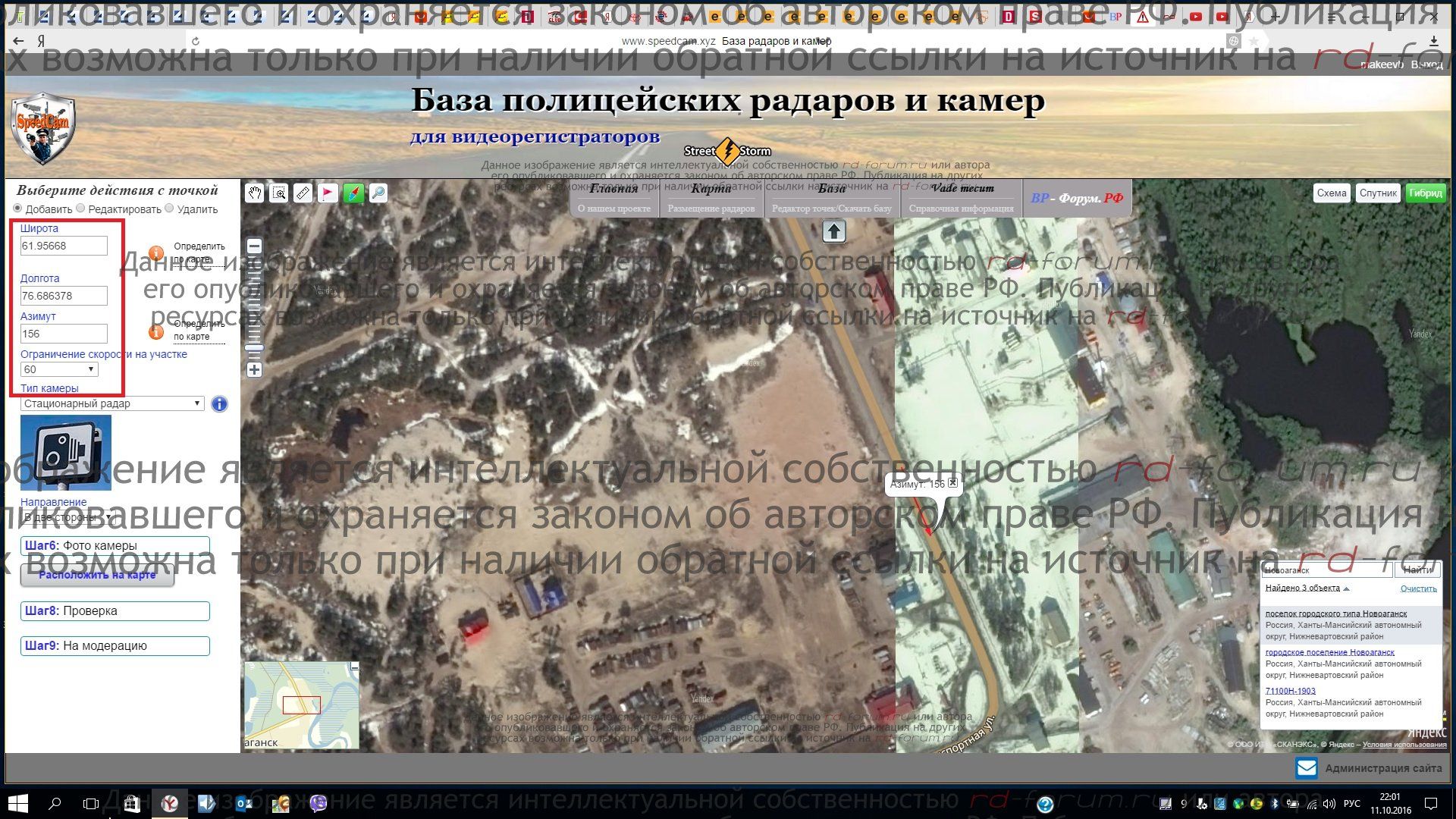Viewport: 1456px width, 819px height.
Task: Collapse the 'Найдено 3 объекта' results list
Action: [1346, 588]
